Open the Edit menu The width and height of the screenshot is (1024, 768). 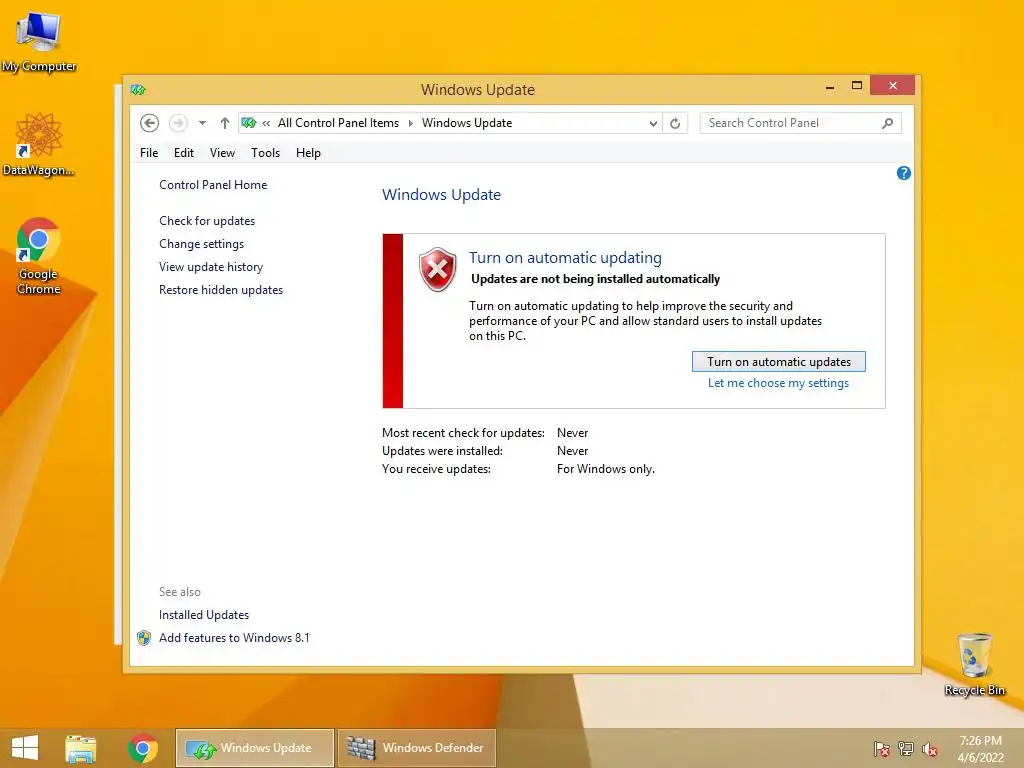[x=184, y=153]
